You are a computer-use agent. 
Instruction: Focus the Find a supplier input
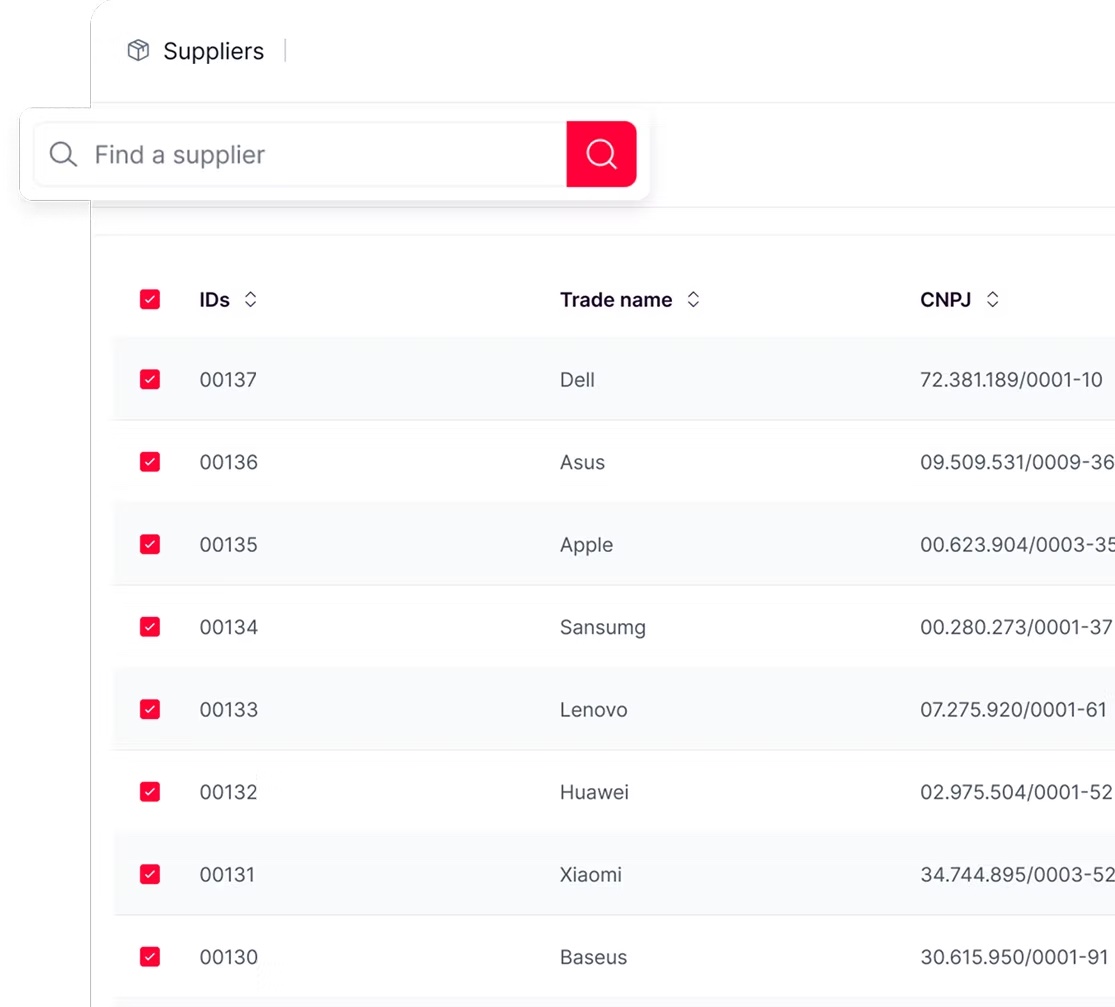click(x=300, y=154)
